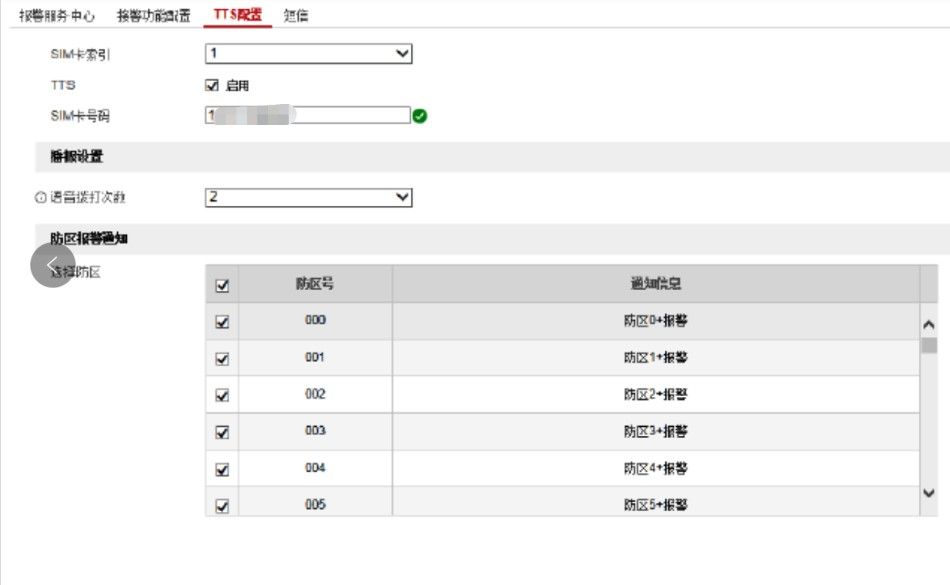Uncheck the checkbox for zone 000

coord(222,322)
